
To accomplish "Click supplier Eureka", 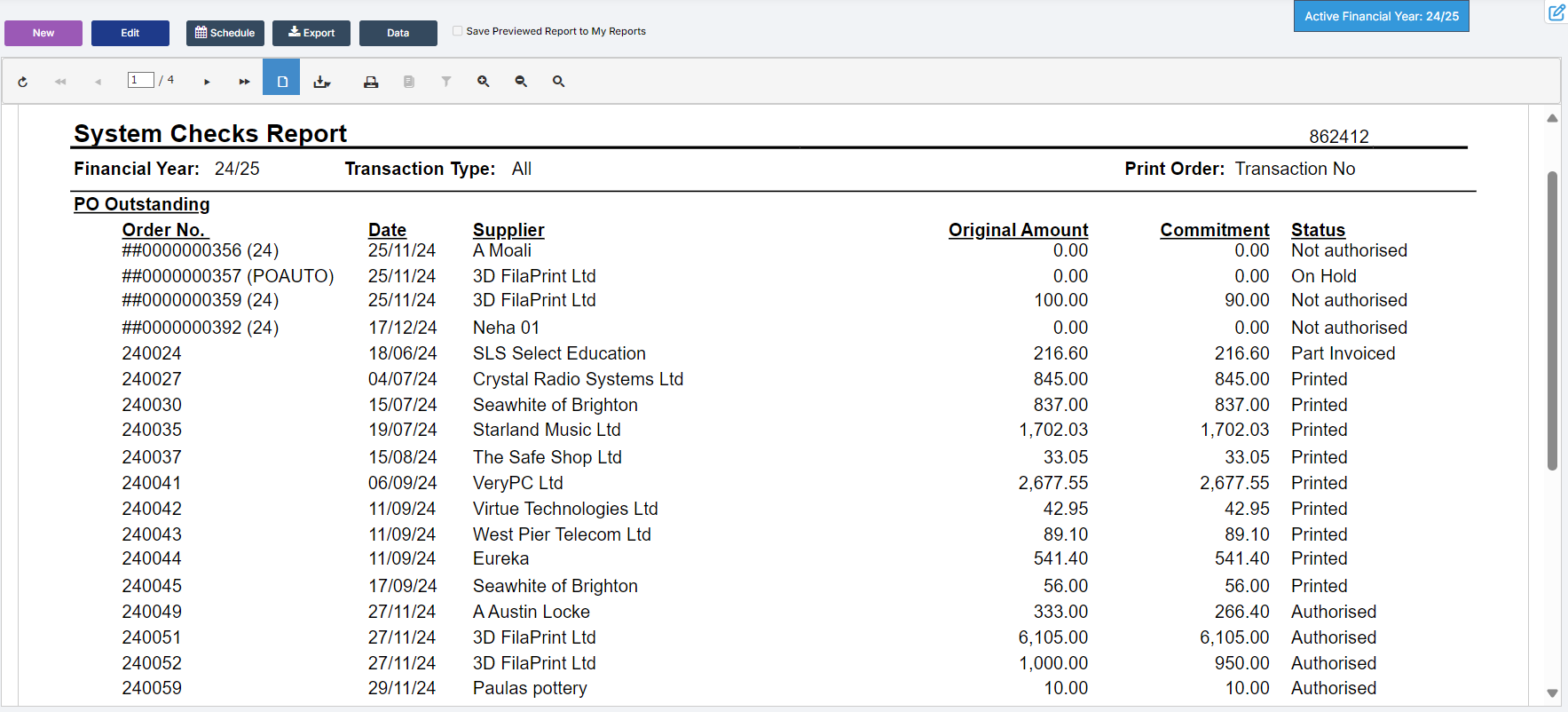I will 500,558.
